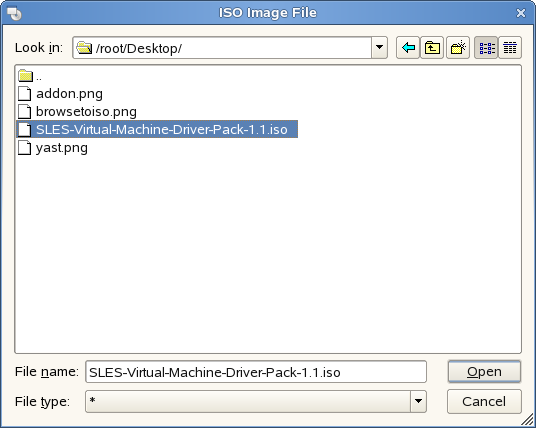Expand the File type dropdown arrow

point(418,401)
